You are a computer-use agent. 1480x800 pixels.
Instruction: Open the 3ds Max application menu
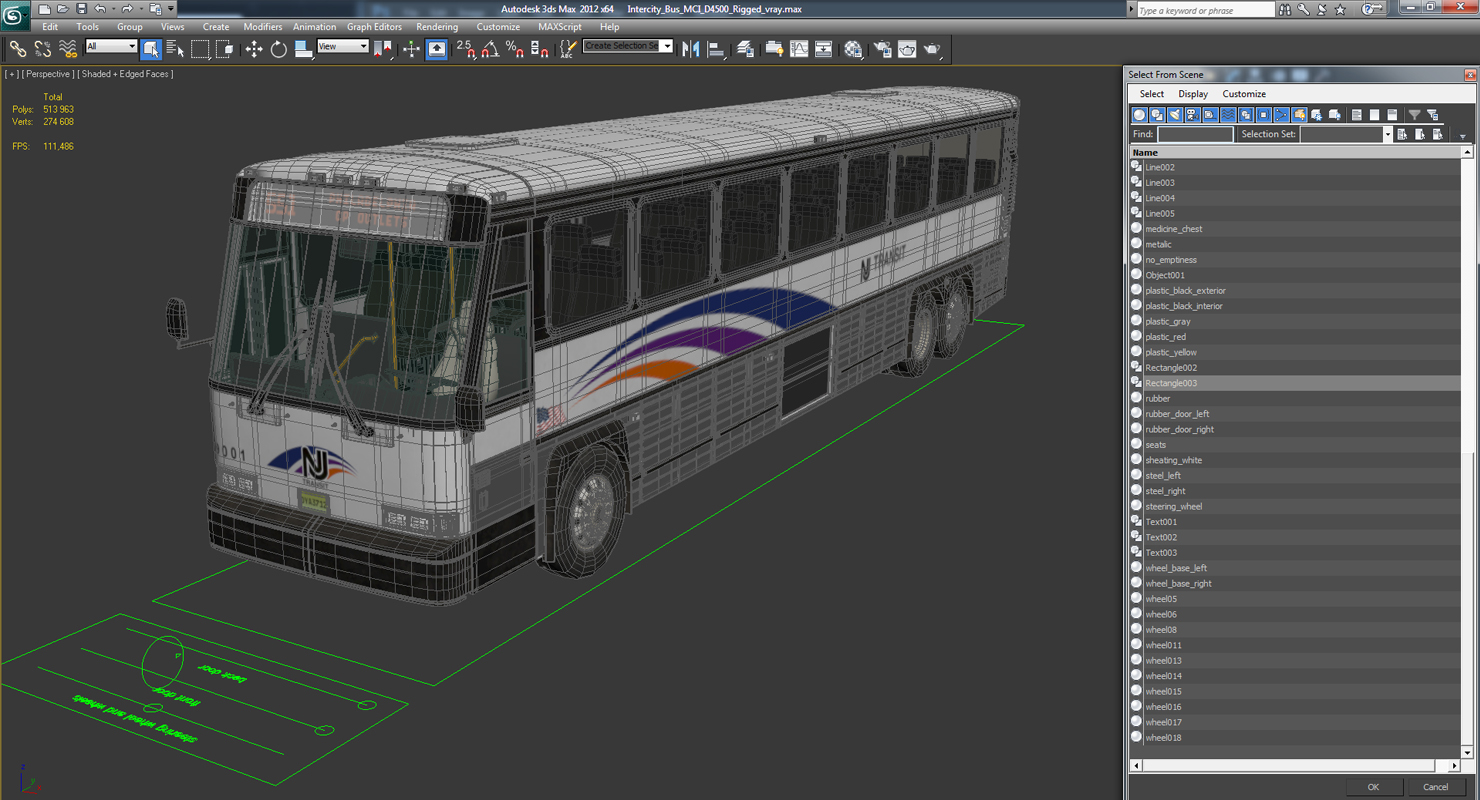[x=14, y=14]
